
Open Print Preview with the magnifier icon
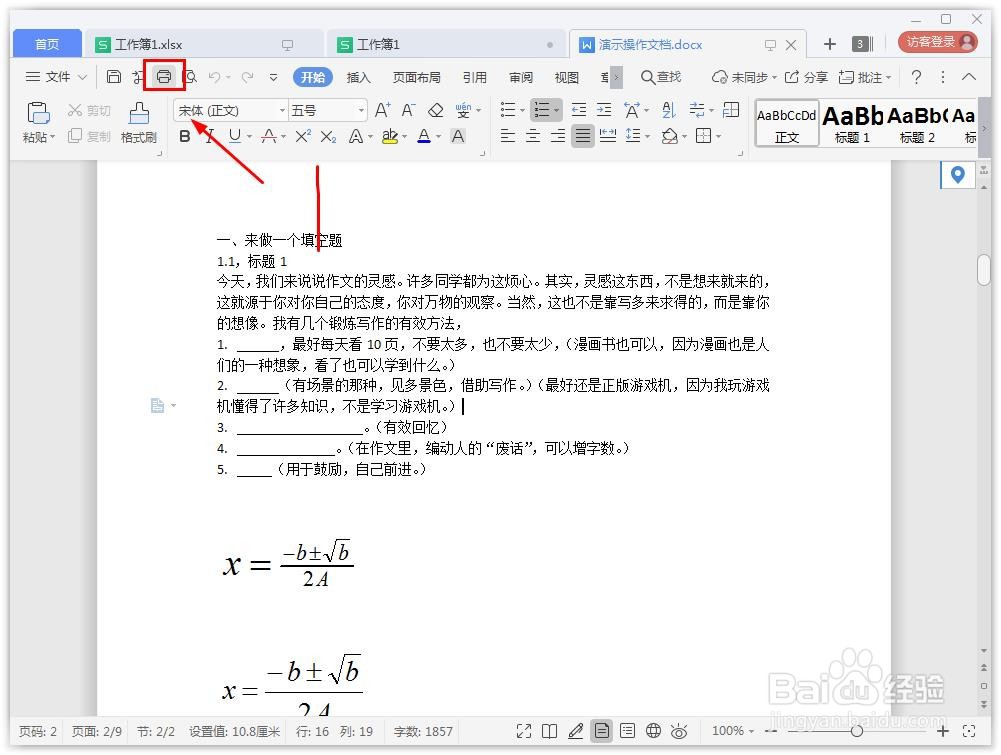pyautogui.click(x=190, y=76)
